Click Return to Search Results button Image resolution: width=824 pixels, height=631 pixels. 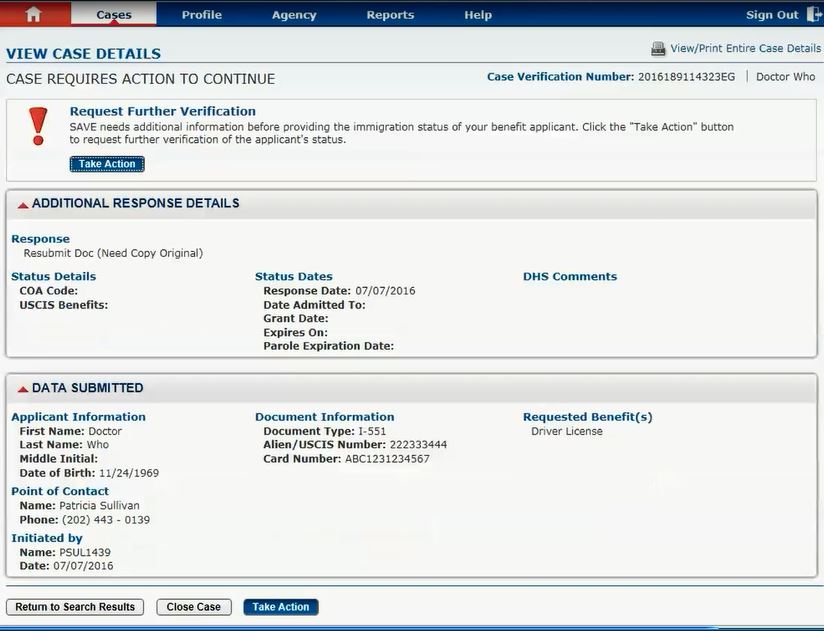coord(75,607)
